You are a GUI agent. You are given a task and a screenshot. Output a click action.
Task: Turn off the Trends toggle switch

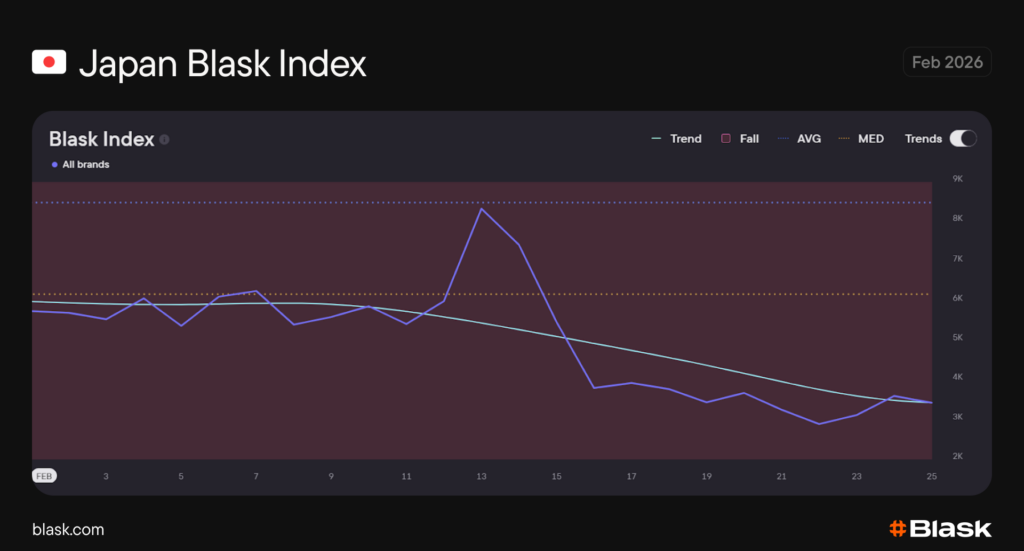(x=963, y=139)
